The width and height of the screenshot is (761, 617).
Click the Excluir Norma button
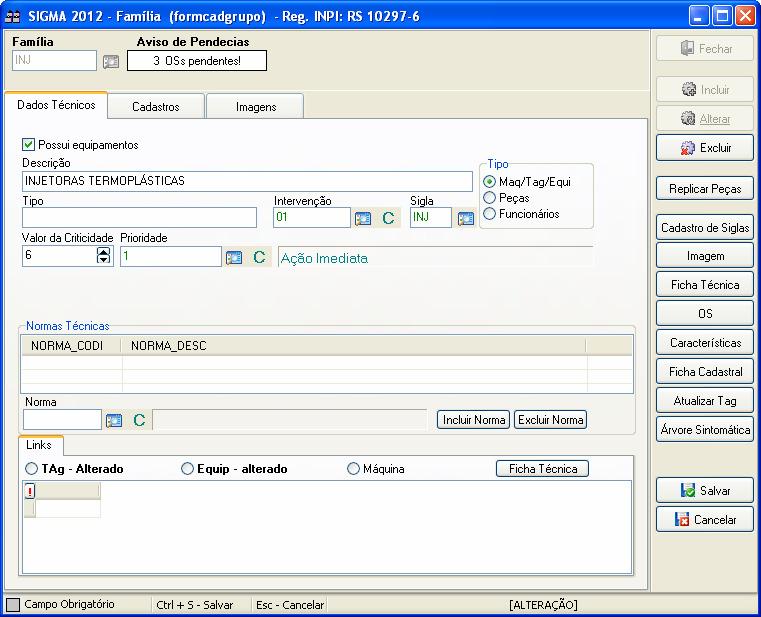click(x=550, y=420)
